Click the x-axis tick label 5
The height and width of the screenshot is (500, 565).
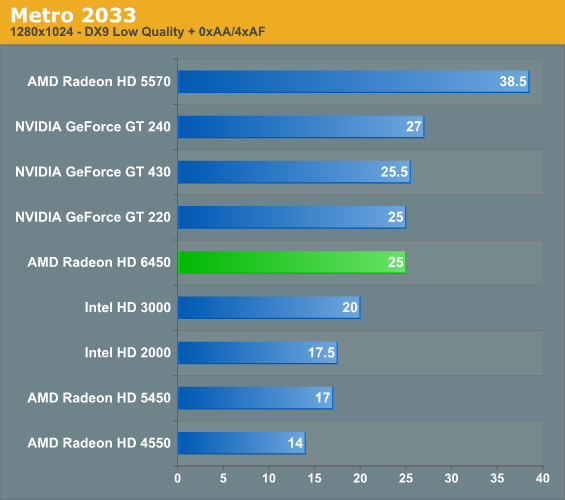pyautogui.click(x=223, y=478)
